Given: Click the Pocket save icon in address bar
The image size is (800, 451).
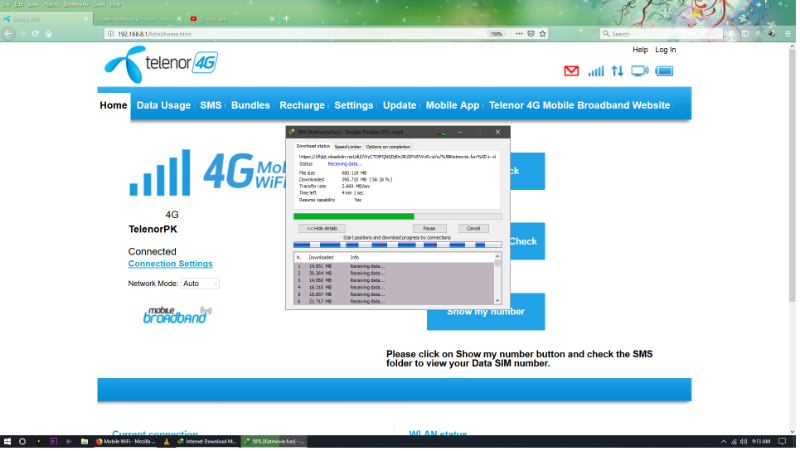Looking at the screenshot, I should pos(533,34).
